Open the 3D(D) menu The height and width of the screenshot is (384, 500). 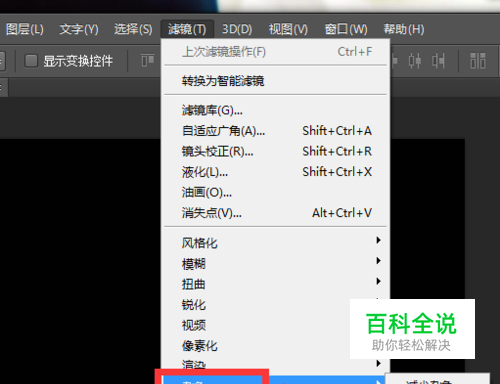pyautogui.click(x=237, y=29)
